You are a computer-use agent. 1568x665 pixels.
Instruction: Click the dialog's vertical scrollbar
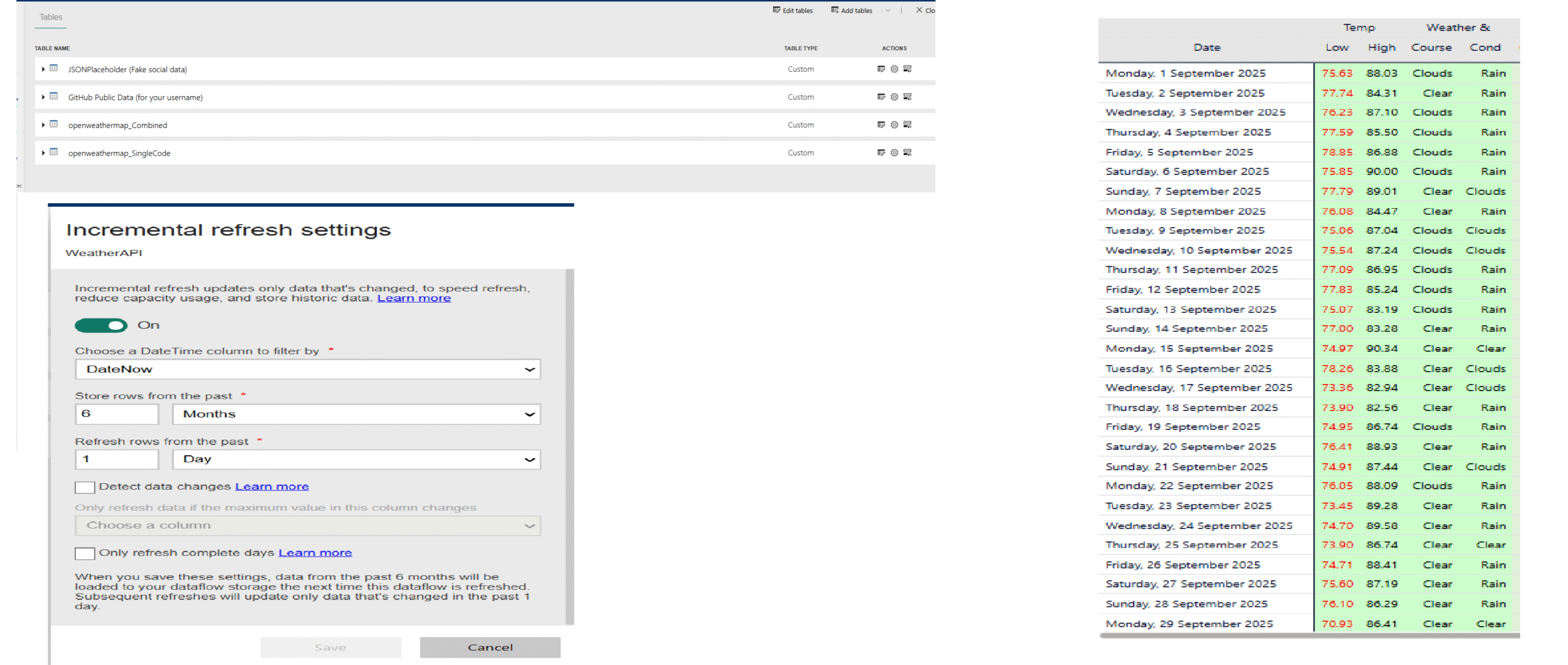click(570, 447)
